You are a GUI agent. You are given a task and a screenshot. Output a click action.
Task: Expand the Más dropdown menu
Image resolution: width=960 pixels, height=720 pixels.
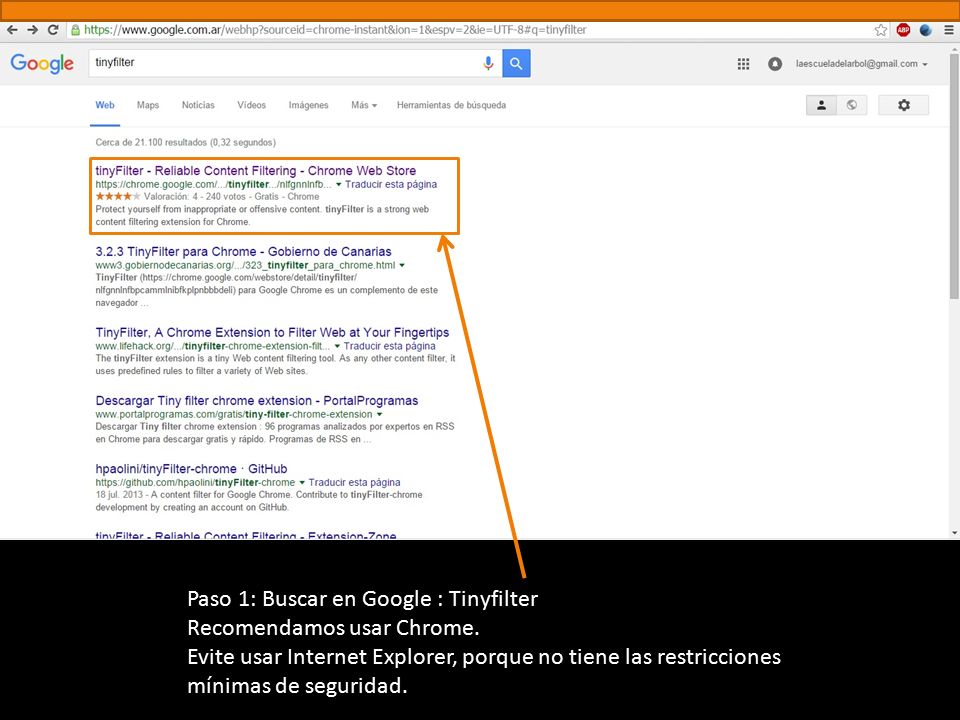pos(364,105)
